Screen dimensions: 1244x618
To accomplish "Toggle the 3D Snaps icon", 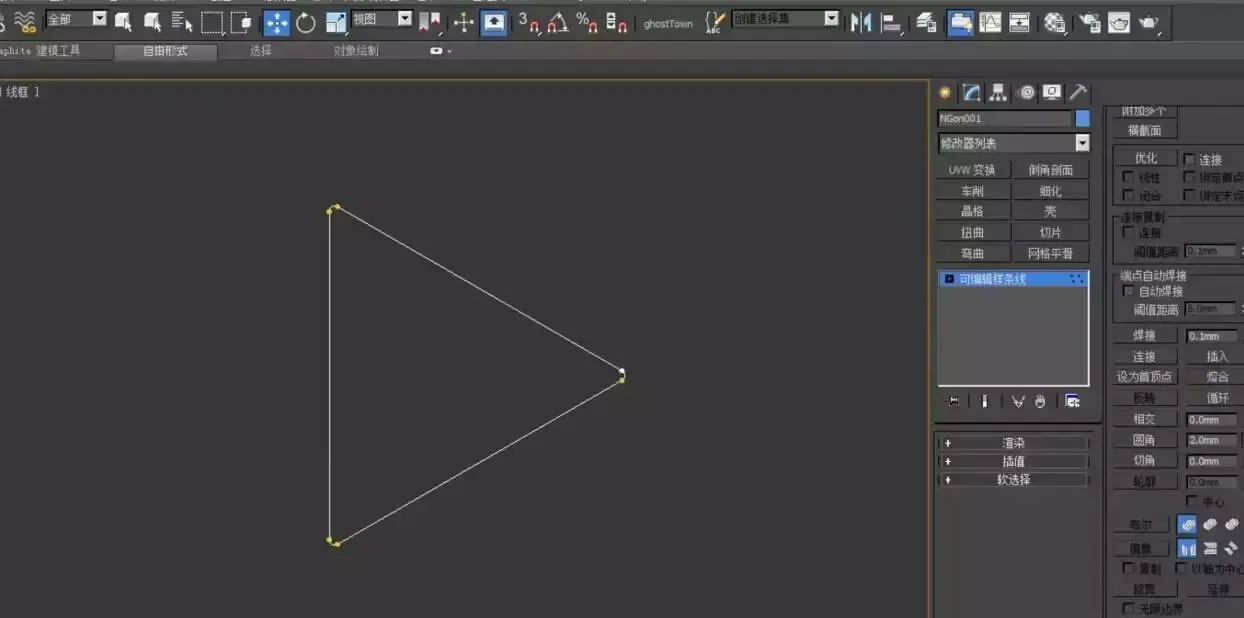I will coord(529,22).
